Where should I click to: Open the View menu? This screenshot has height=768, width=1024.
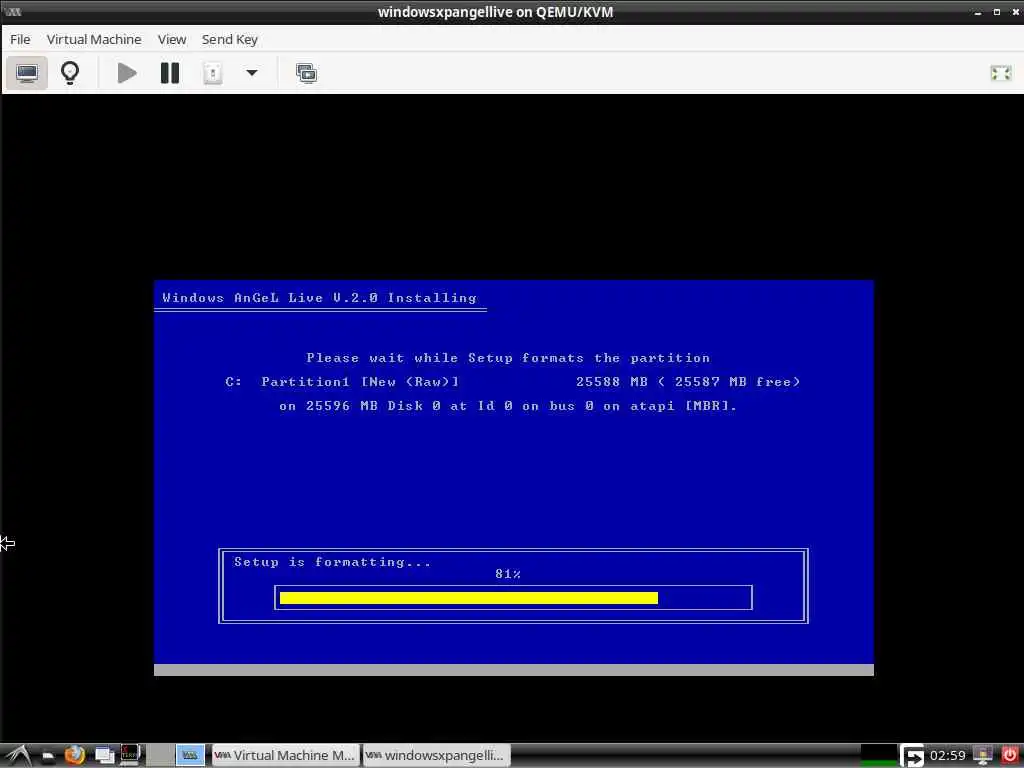[x=172, y=39]
